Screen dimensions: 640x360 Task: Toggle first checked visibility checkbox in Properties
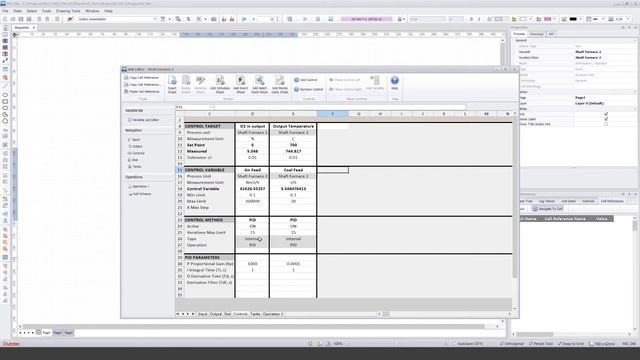[x=606, y=114]
